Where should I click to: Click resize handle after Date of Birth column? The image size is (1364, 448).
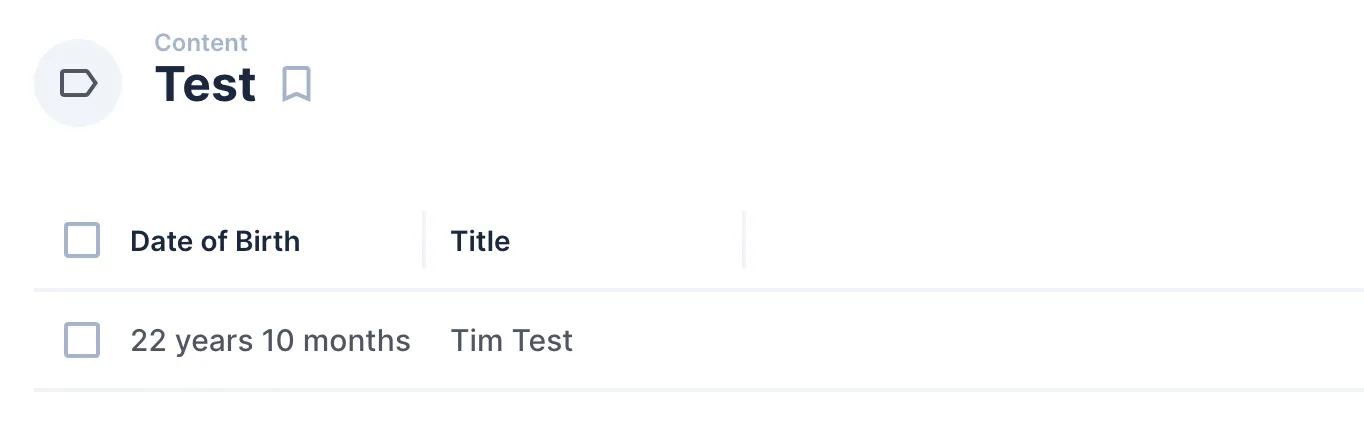(424, 241)
